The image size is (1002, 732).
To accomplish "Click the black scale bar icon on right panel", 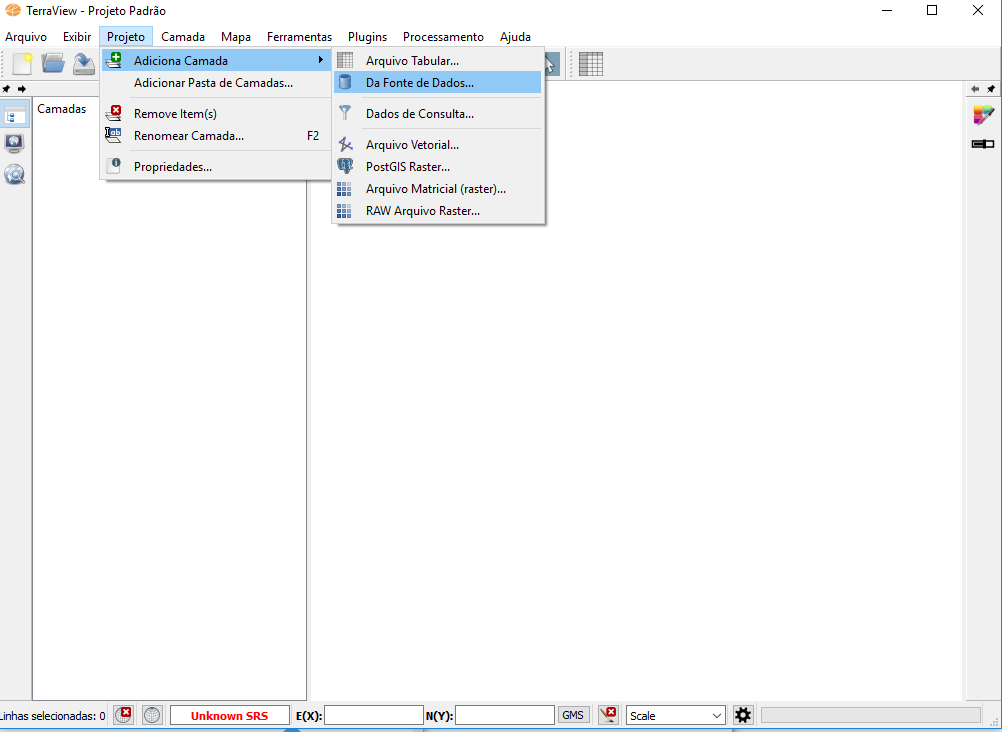I will 983,144.
